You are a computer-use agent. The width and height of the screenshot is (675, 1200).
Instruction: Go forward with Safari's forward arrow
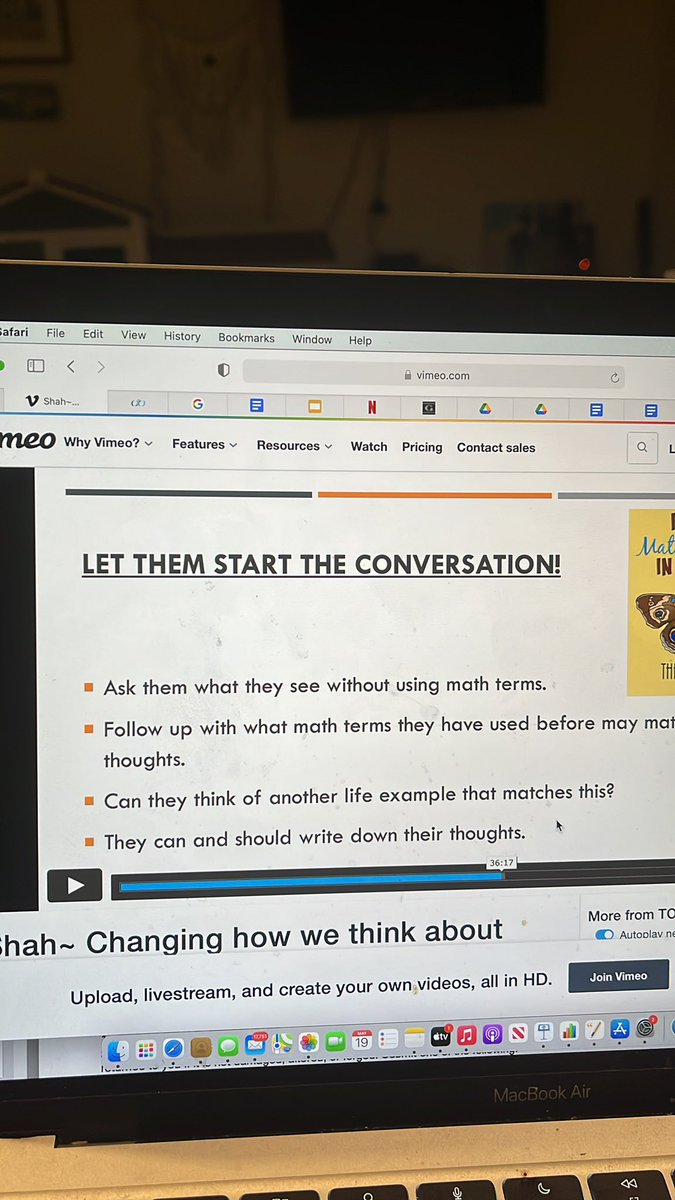point(101,367)
